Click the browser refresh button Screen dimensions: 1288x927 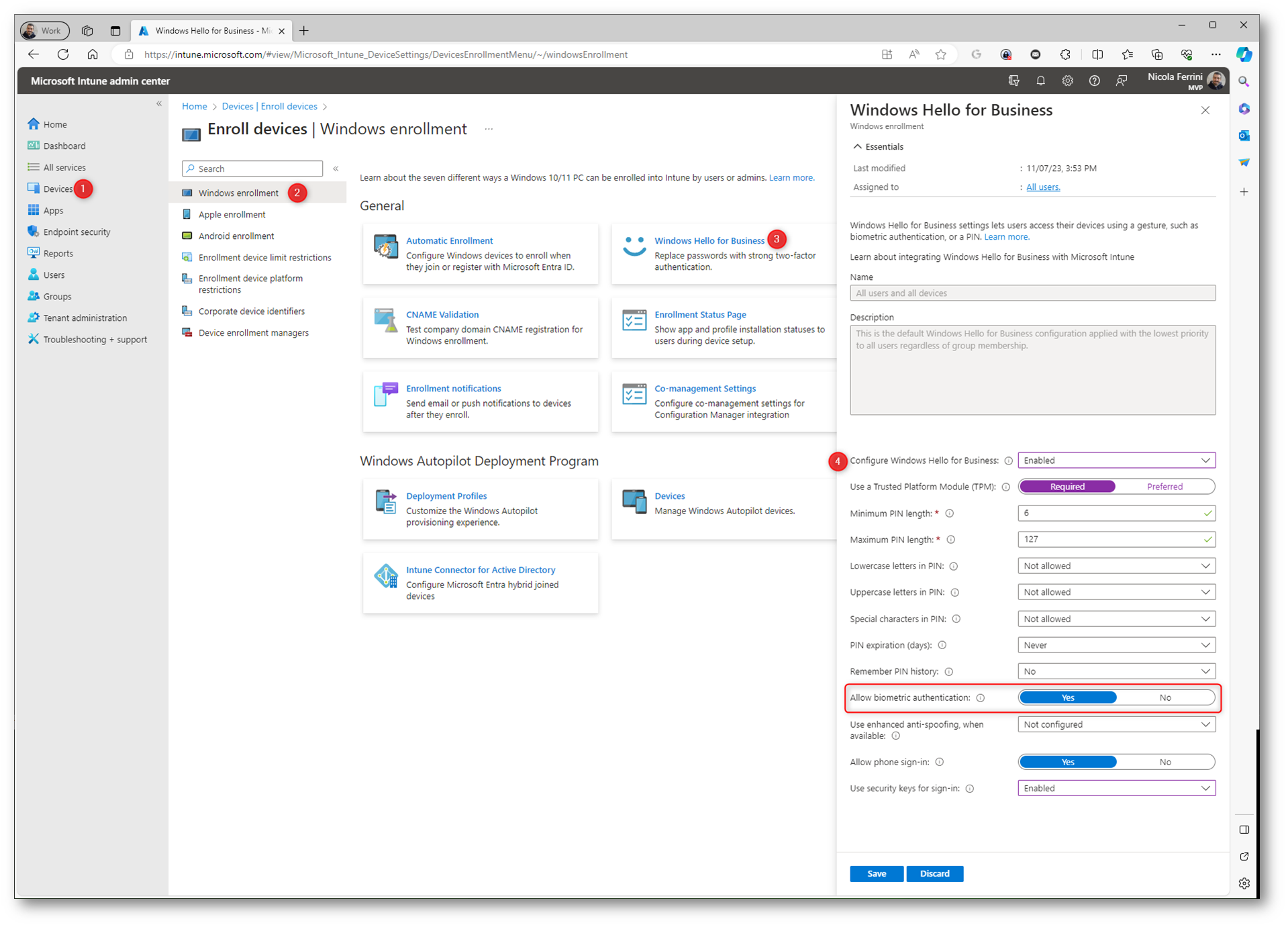[63, 54]
